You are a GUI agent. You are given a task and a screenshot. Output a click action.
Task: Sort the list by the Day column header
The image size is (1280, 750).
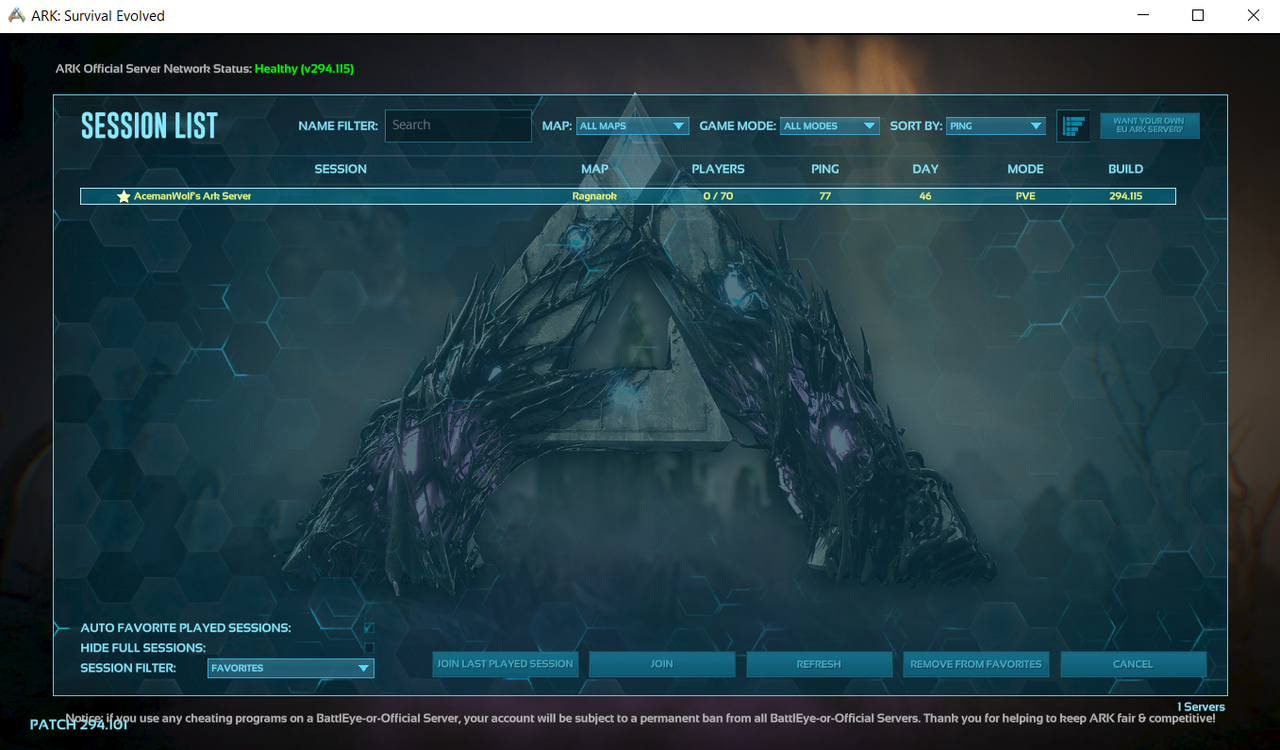(926, 169)
